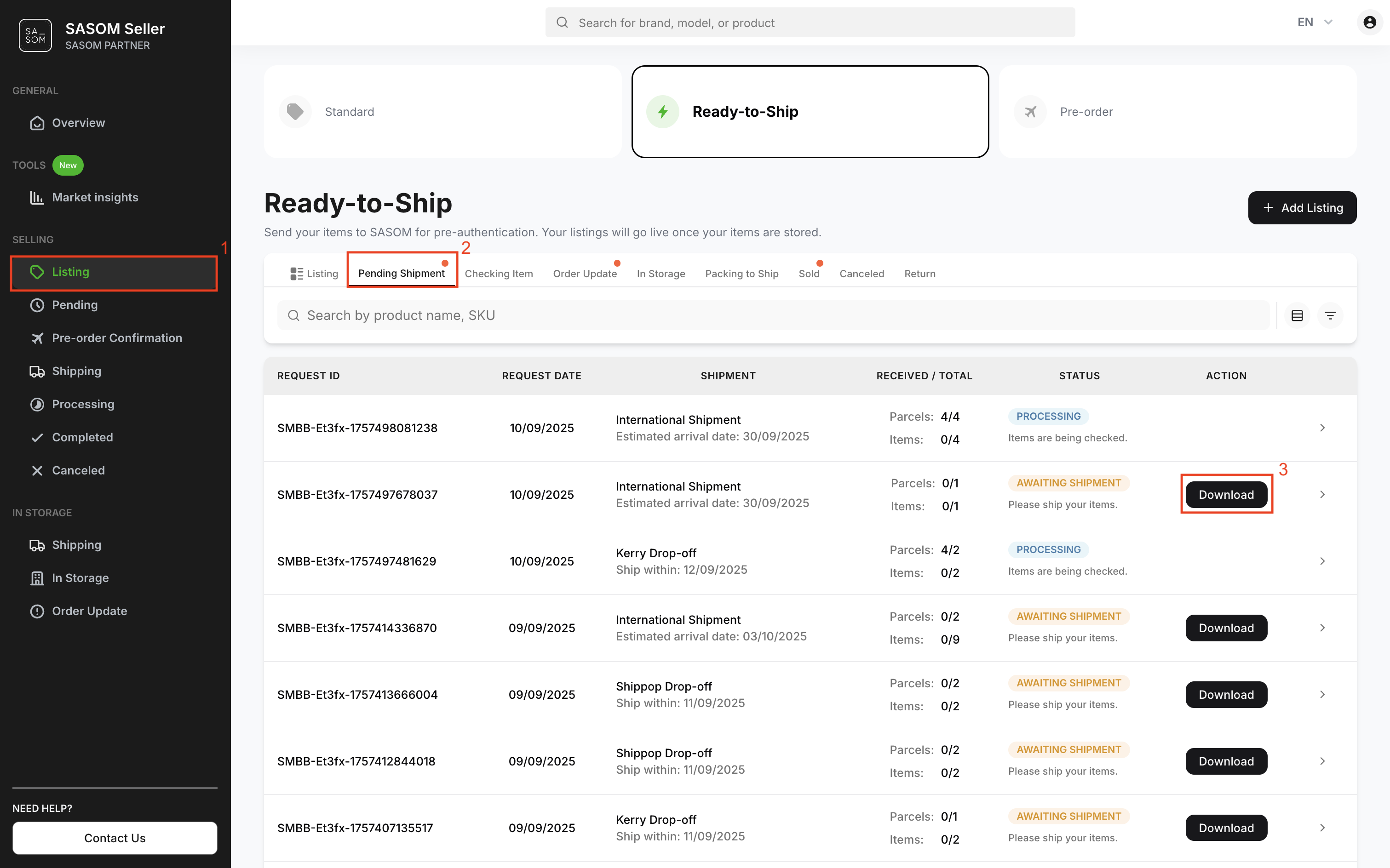1390x868 pixels.
Task: Open the user account profile icon
Action: (x=1369, y=23)
